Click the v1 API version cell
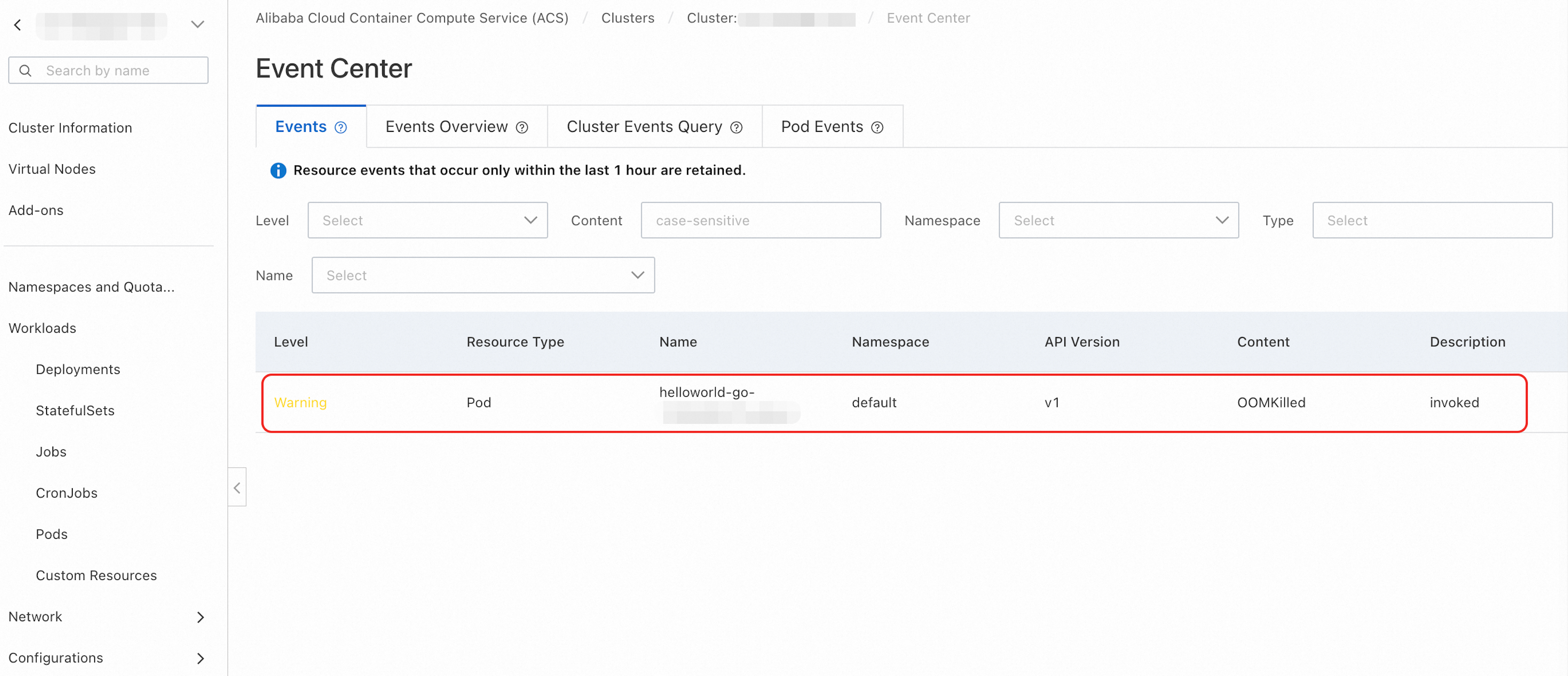The height and width of the screenshot is (676, 1568). tap(1052, 403)
